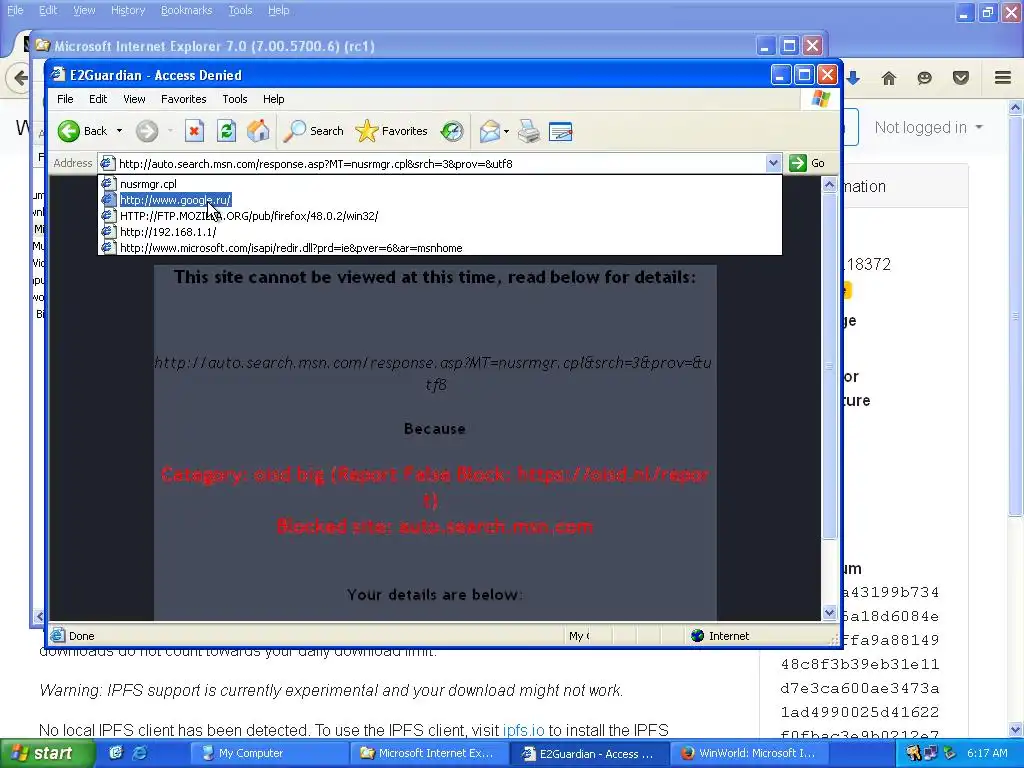Open the Edit menu in E2Guardian window
This screenshot has height=768, width=1024.
click(98, 99)
